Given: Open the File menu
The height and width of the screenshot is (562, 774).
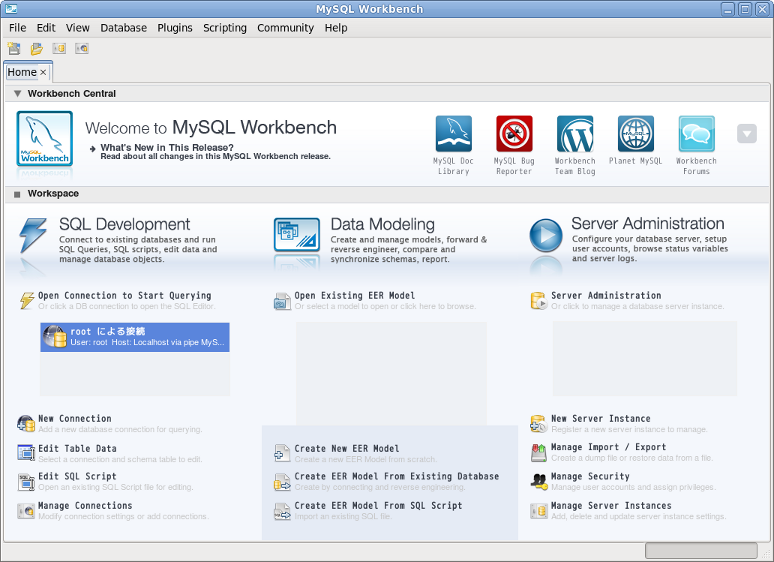Looking at the screenshot, I should pos(17,28).
